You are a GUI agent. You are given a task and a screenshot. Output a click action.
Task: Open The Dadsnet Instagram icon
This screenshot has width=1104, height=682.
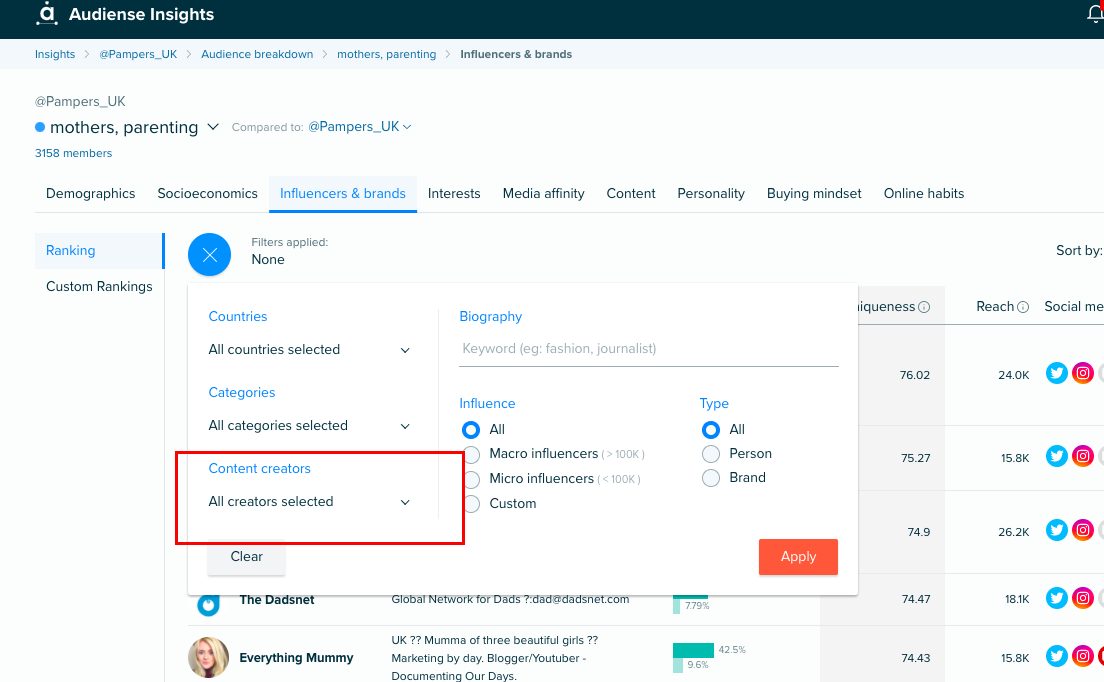pos(1083,598)
